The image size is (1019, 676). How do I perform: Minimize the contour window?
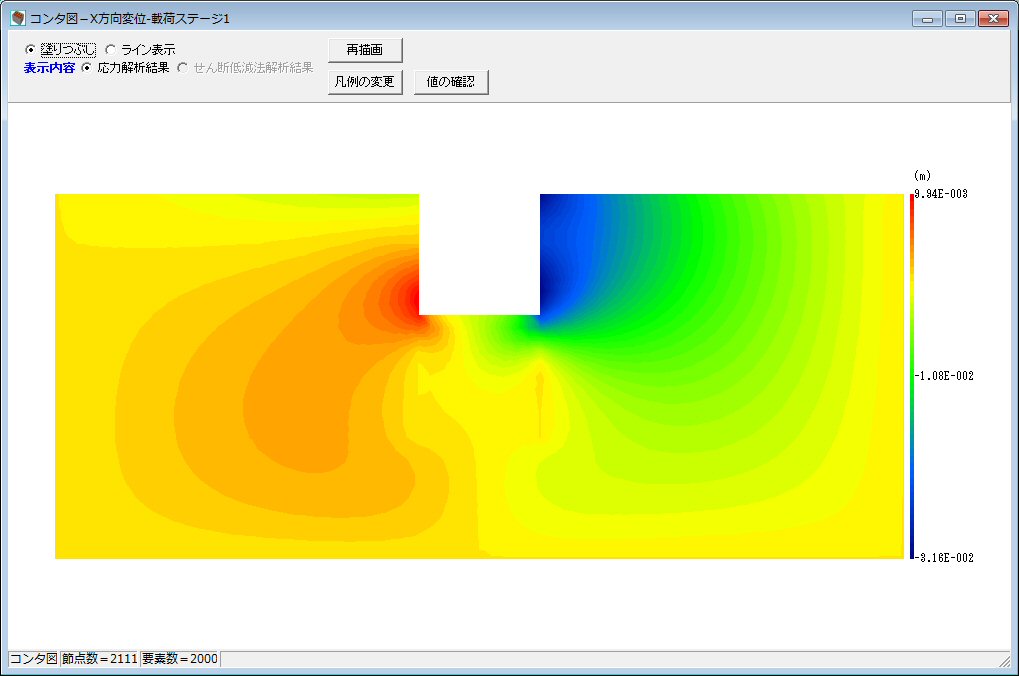[x=927, y=19]
